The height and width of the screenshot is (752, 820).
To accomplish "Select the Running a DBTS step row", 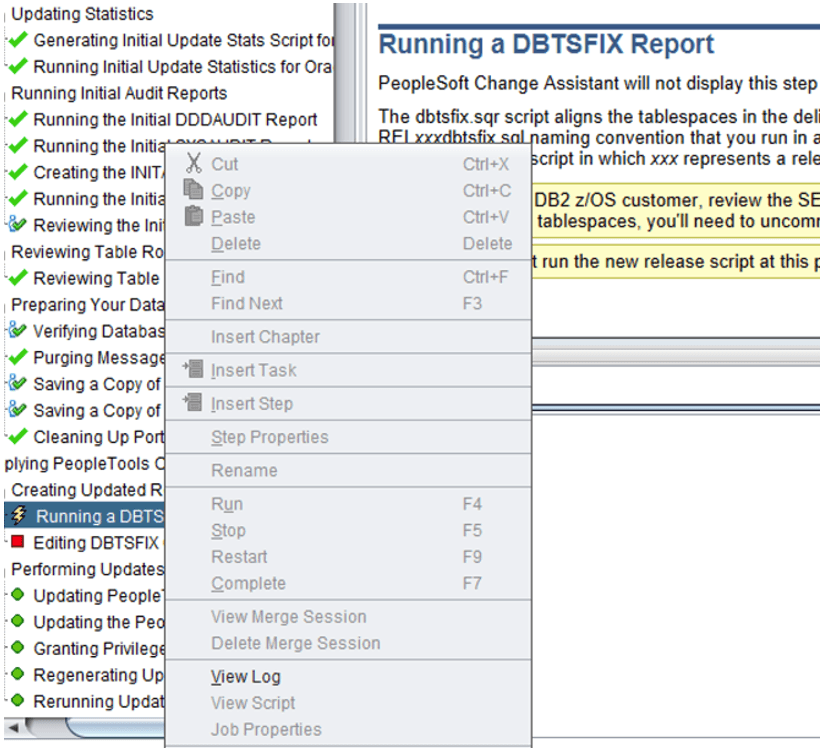I will tap(84, 516).
